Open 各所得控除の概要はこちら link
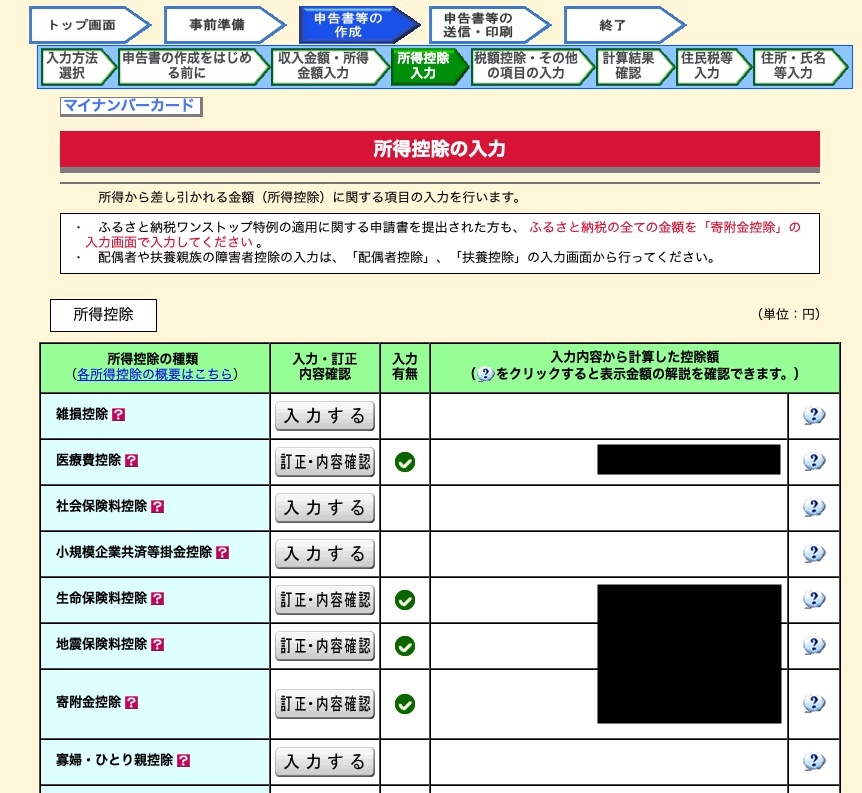Screen dimensions: 862x793 (x=154, y=374)
